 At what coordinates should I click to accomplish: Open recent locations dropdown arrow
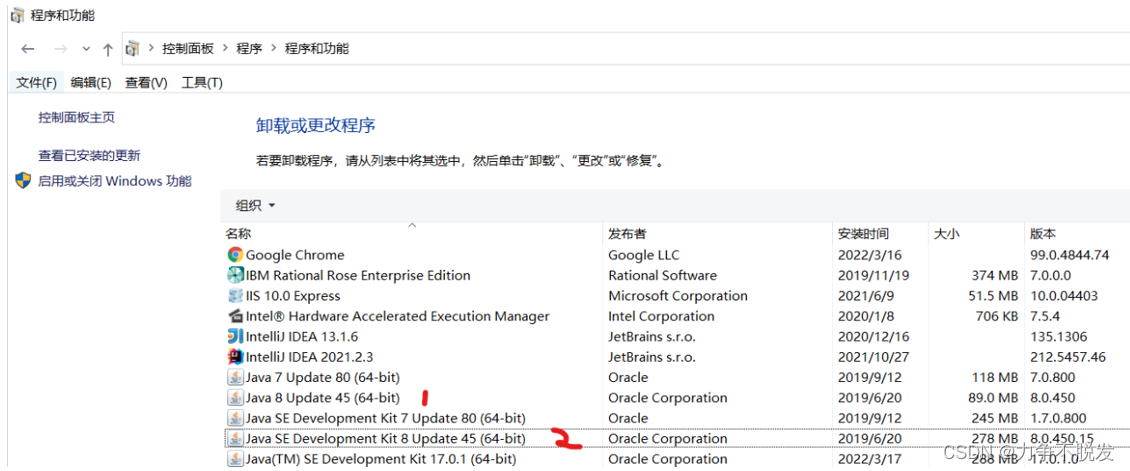pyautogui.click(x=86, y=49)
